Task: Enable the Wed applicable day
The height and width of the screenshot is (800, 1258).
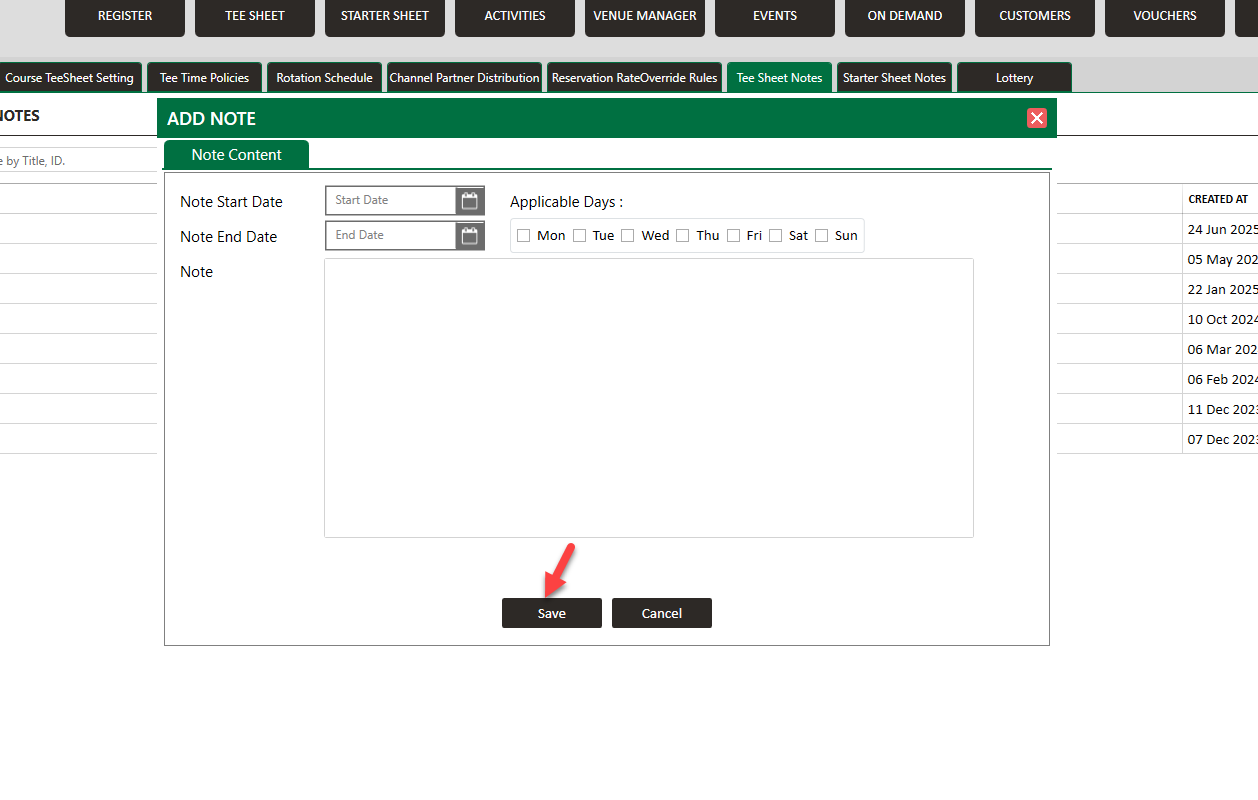Action: click(628, 236)
